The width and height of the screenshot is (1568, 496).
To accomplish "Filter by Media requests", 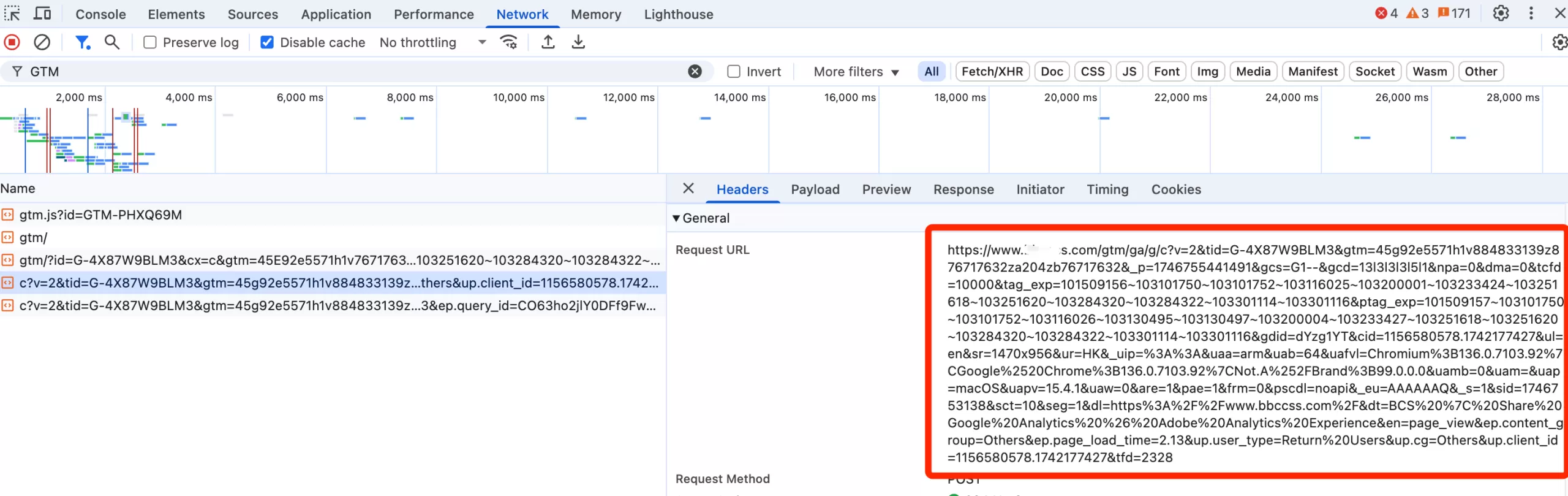I will coord(1253,71).
